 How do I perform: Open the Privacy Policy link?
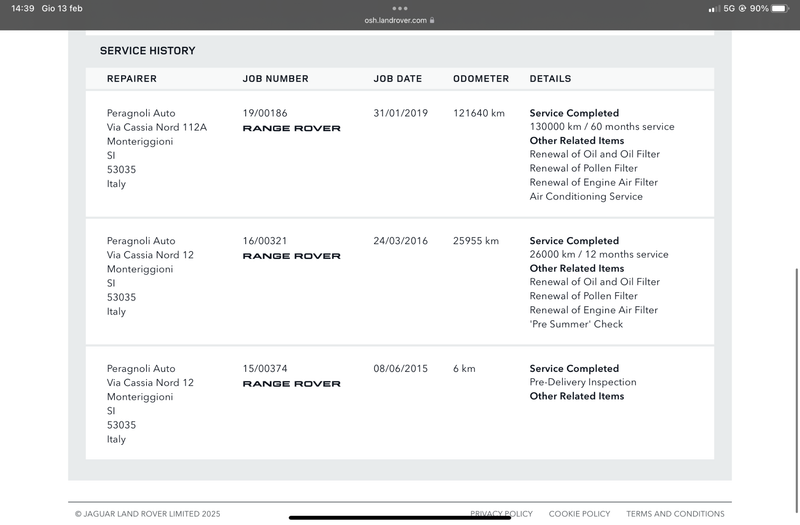[501, 514]
